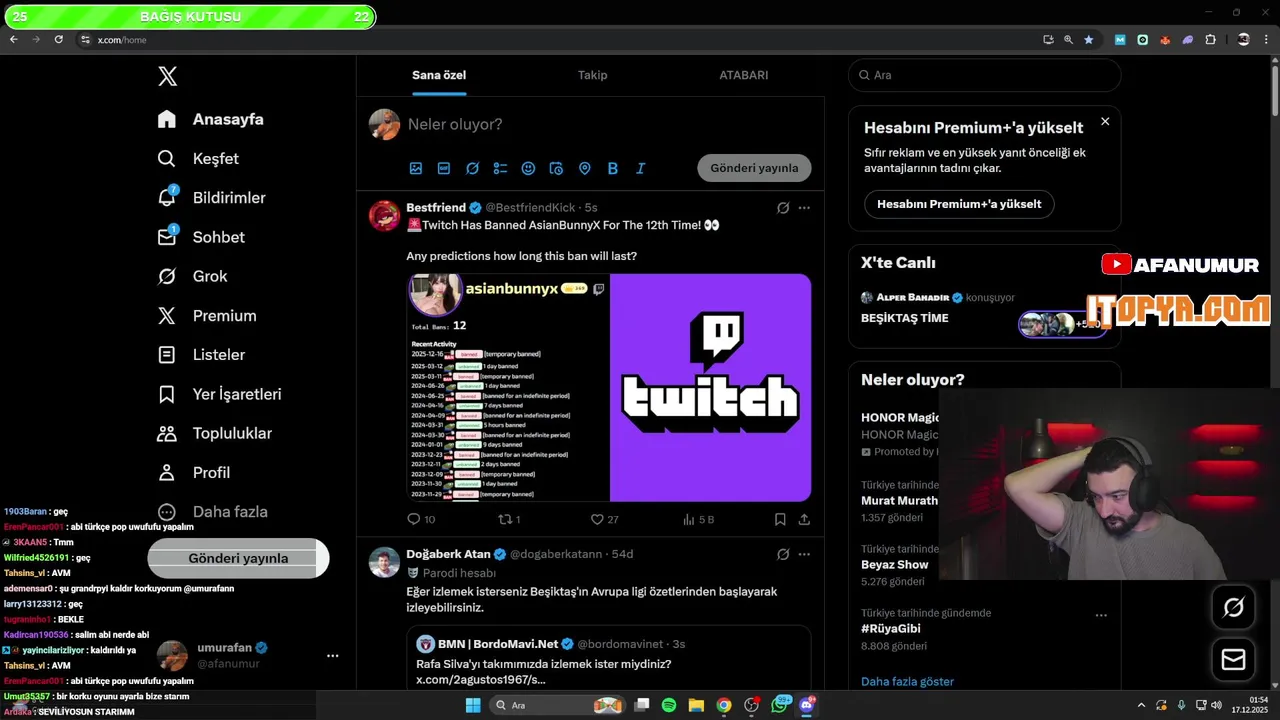Toggle italic formatting in composer

641,168
